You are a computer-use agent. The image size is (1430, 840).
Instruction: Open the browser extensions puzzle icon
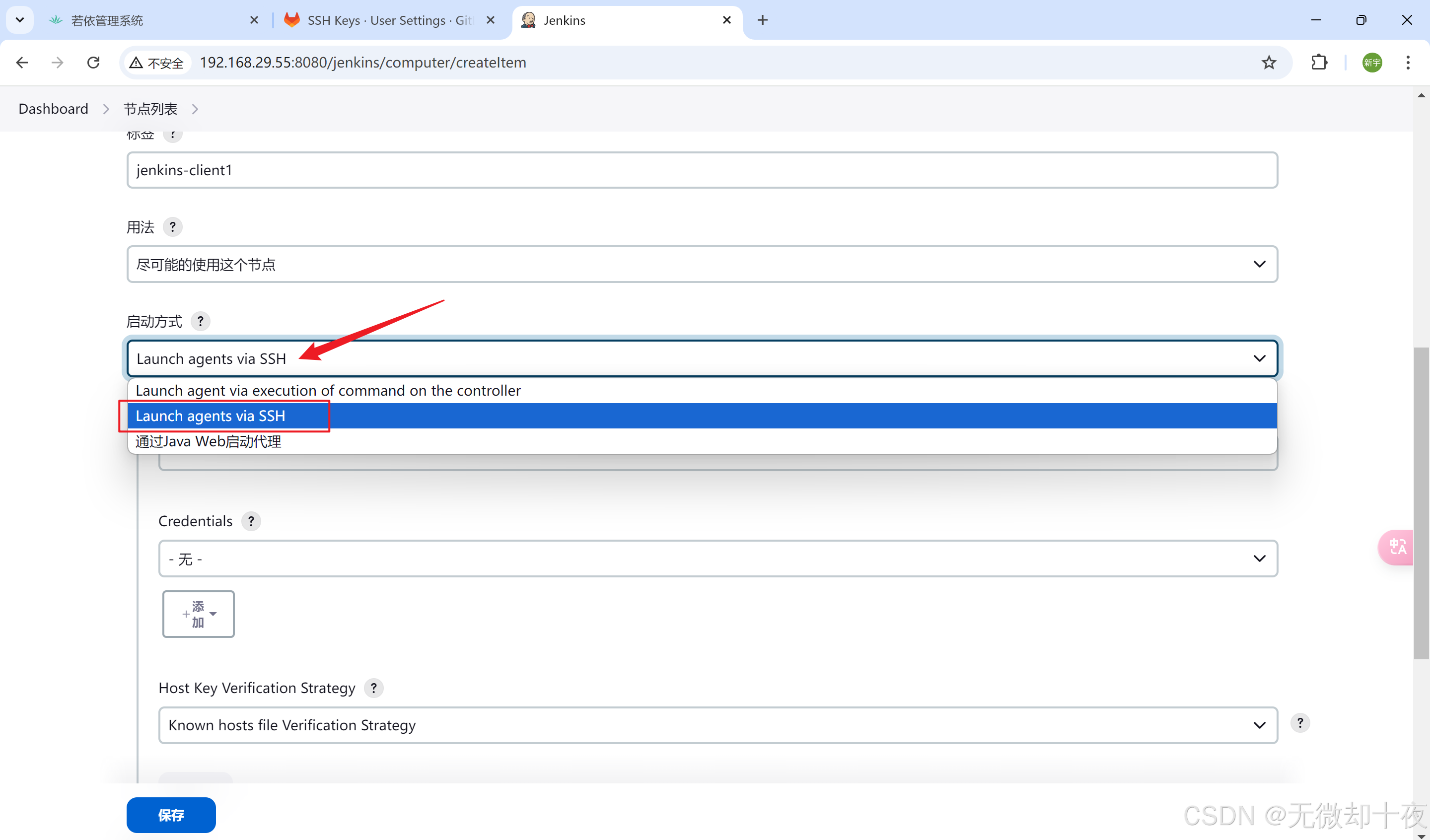point(1319,63)
